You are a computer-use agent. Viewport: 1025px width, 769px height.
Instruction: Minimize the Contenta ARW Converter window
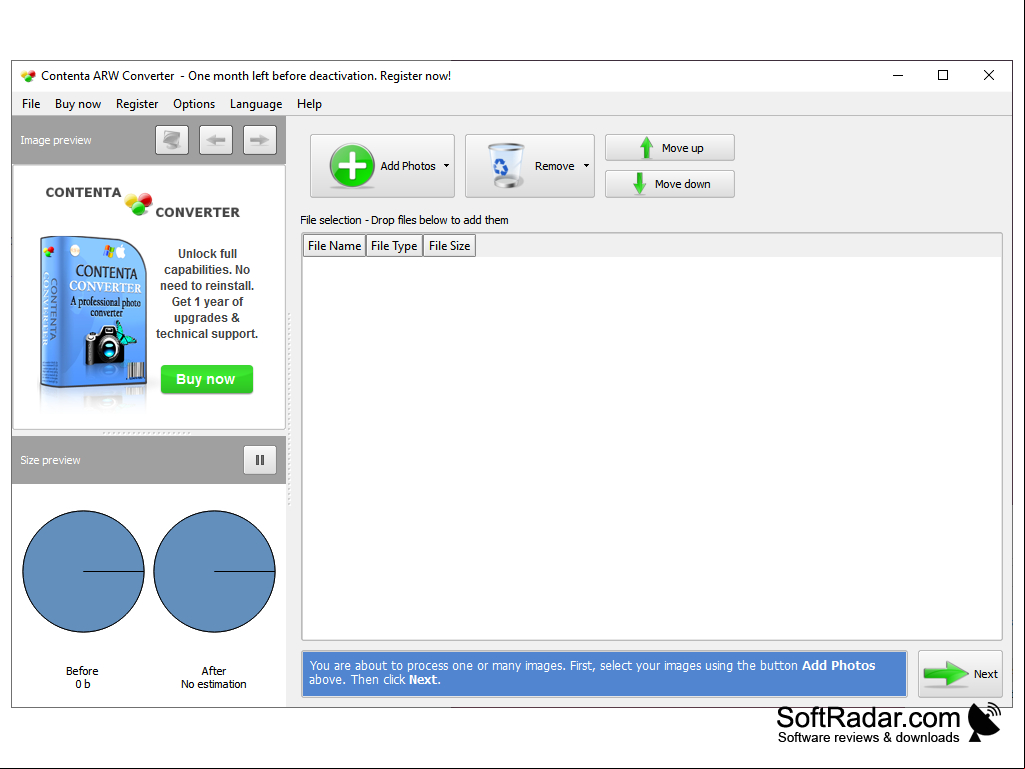(x=898, y=76)
